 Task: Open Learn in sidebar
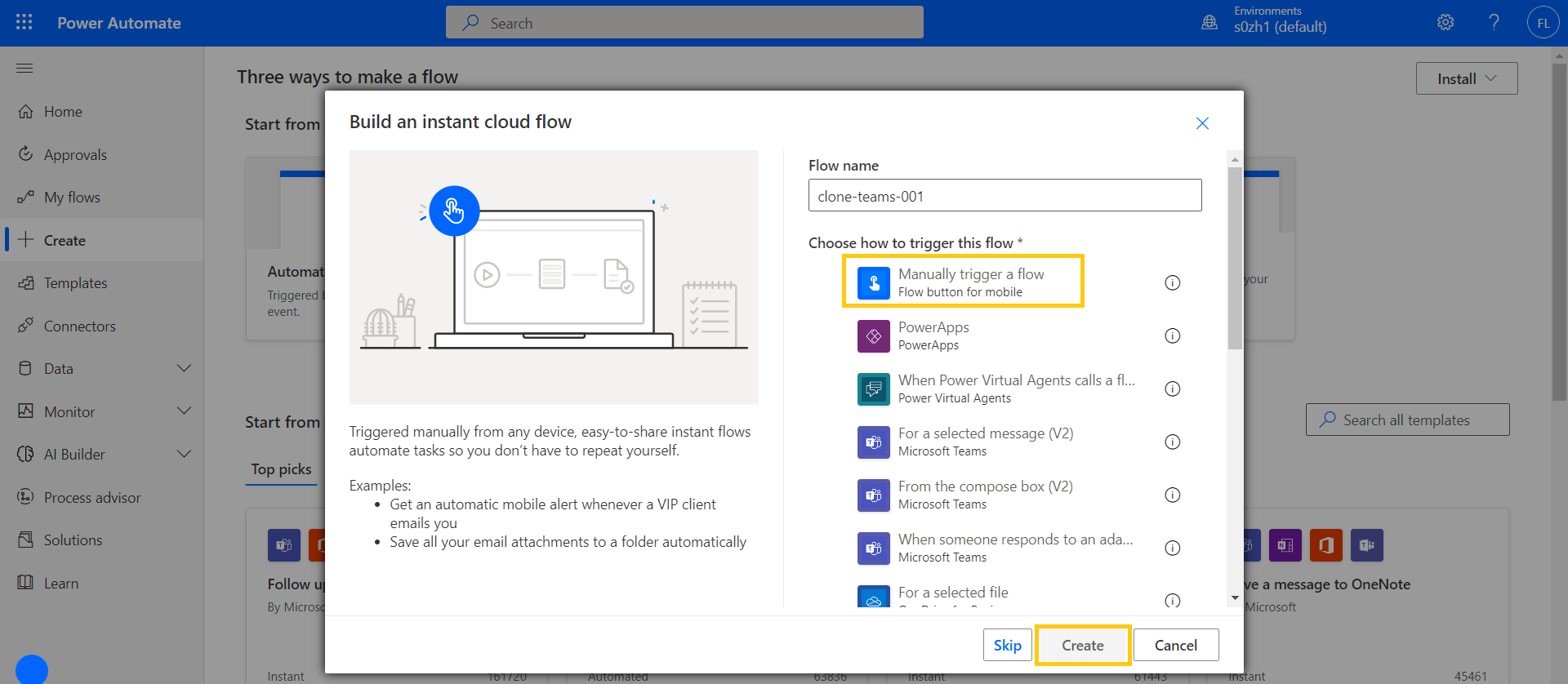tap(102, 583)
